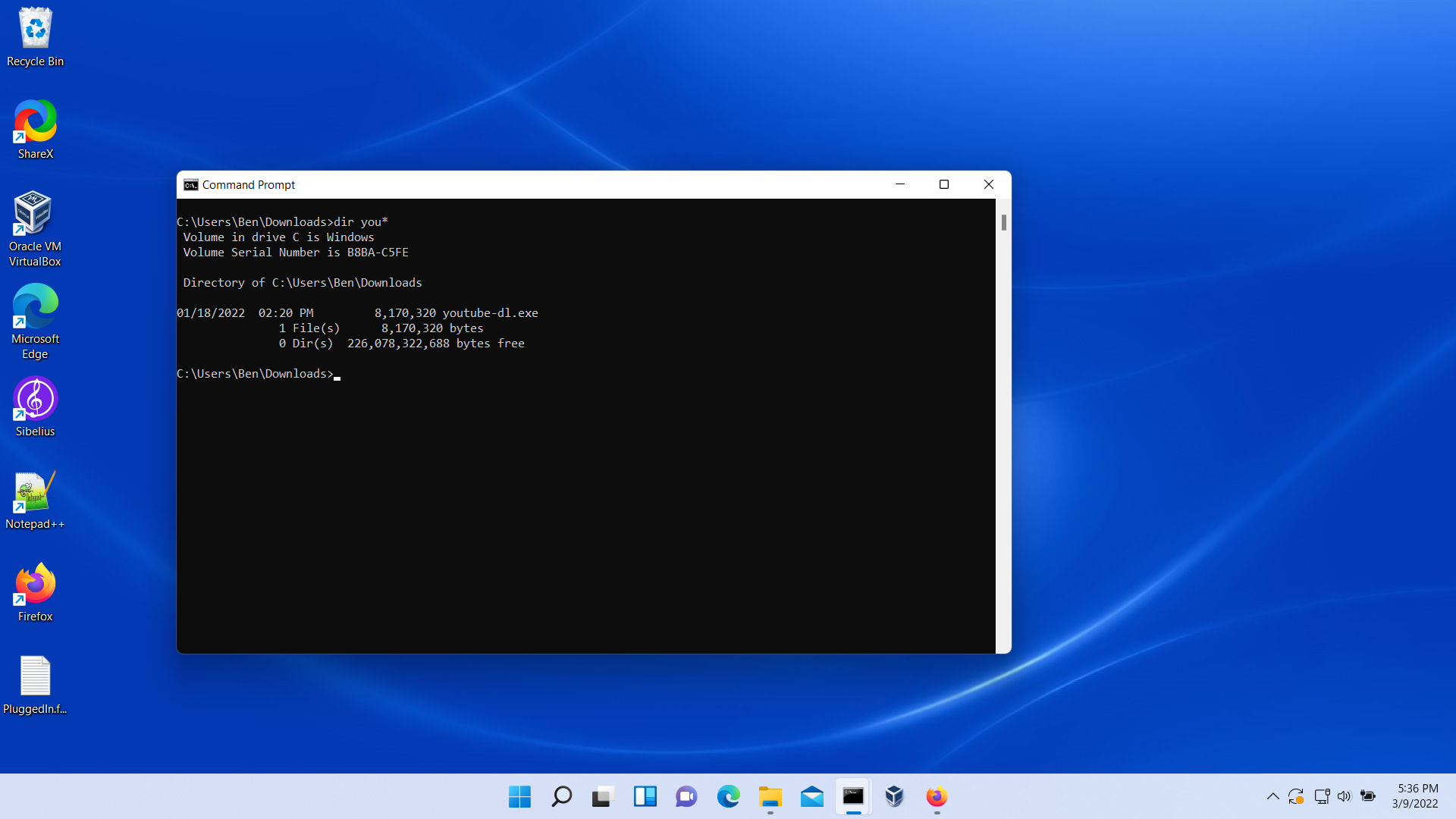Launch Teams Chat from taskbar
Image resolution: width=1456 pixels, height=819 pixels.
[686, 796]
